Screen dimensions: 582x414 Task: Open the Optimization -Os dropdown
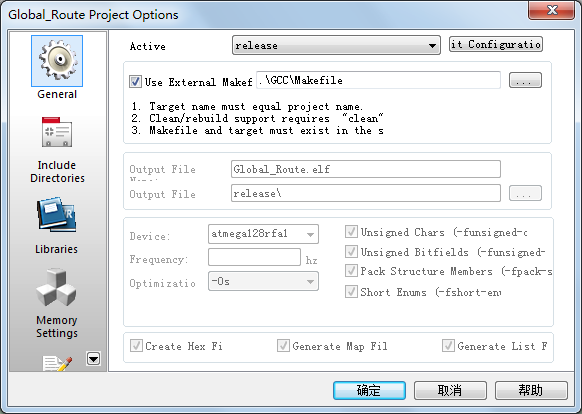click(x=263, y=281)
